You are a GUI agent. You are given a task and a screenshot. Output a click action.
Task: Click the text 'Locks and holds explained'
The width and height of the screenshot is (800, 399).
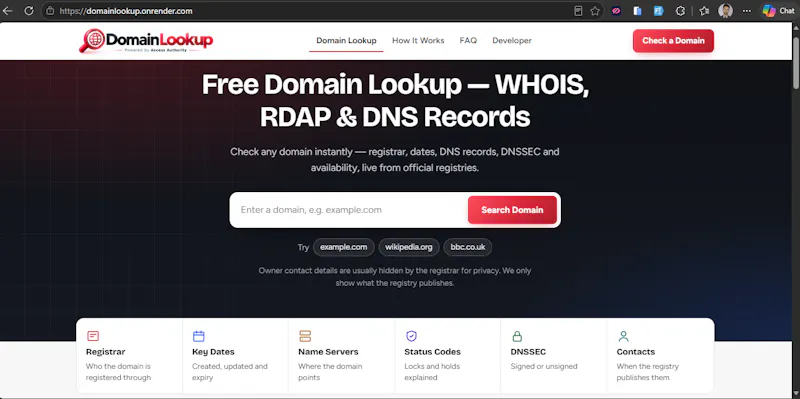pos(432,372)
